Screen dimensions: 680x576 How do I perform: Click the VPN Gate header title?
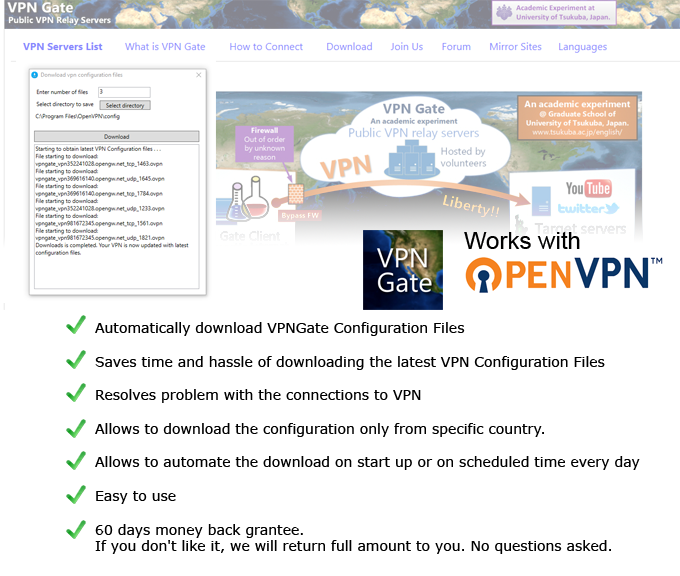point(40,7)
